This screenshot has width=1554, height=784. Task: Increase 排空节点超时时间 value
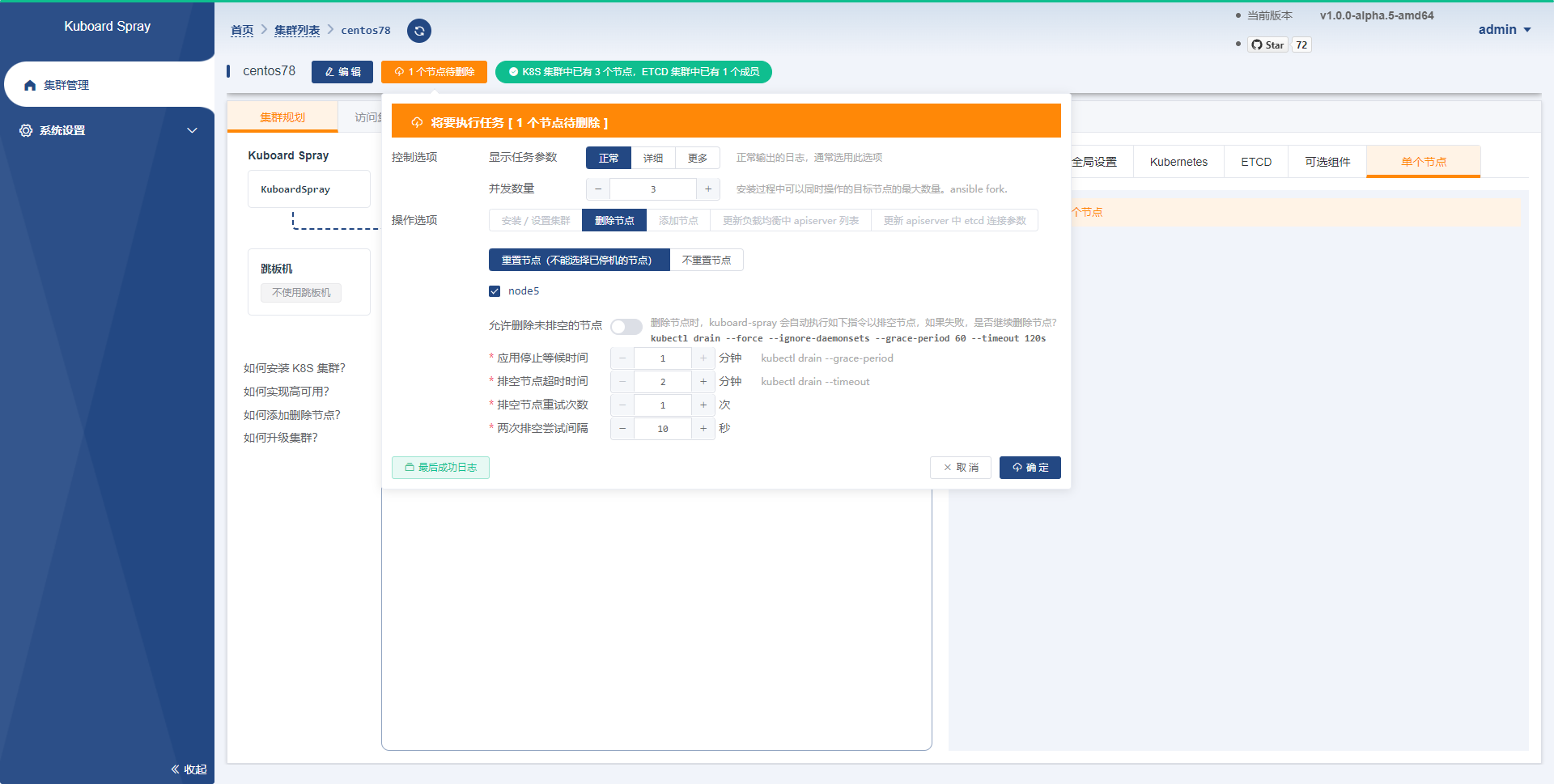point(703,382)
